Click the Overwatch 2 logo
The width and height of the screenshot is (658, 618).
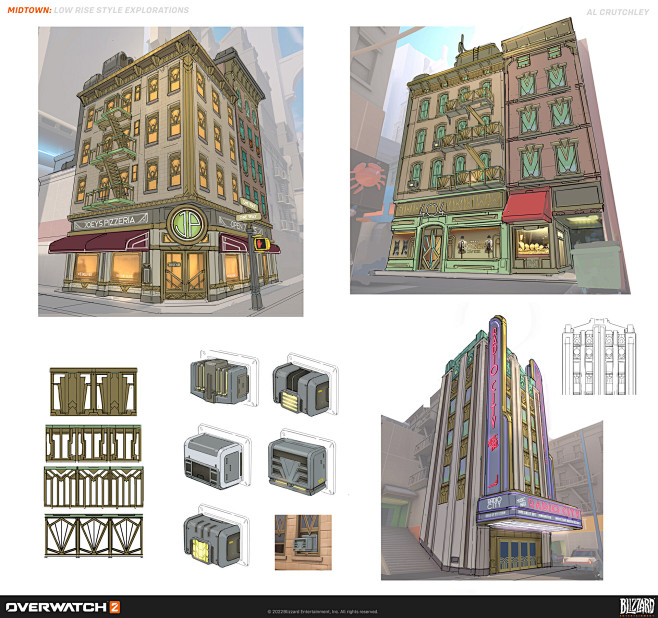[63, 607]
